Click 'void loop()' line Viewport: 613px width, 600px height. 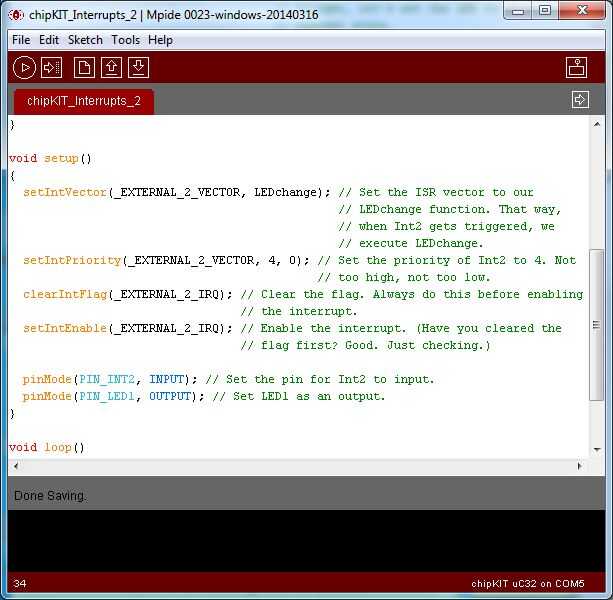click(47, 447)
